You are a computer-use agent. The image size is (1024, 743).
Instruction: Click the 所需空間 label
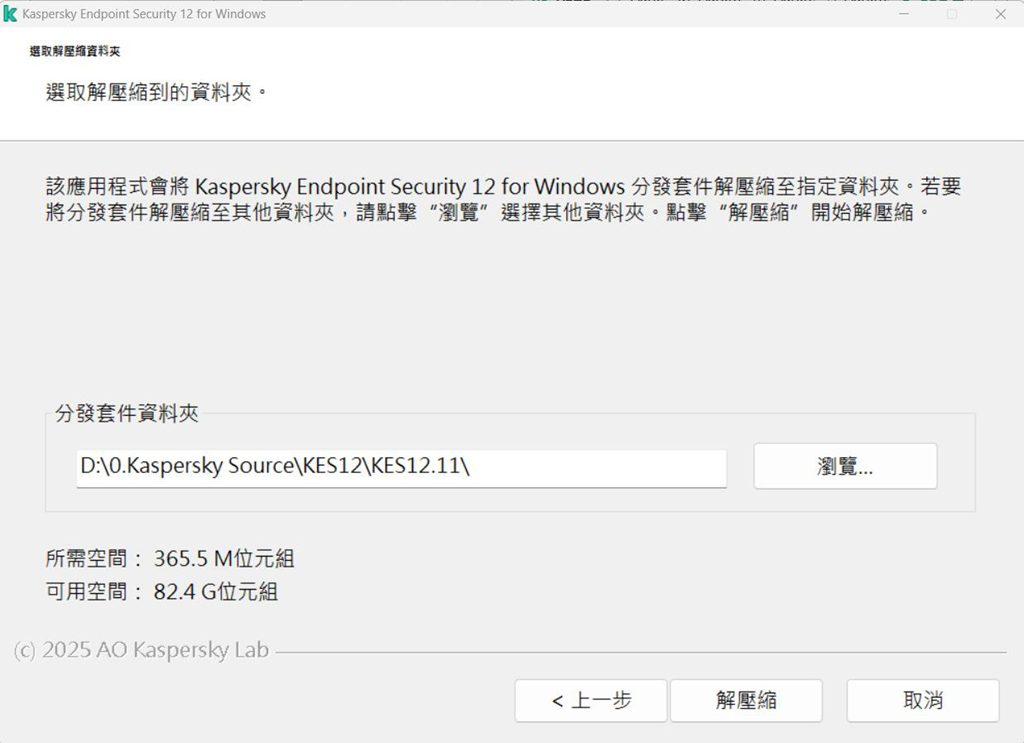point(94,558)
